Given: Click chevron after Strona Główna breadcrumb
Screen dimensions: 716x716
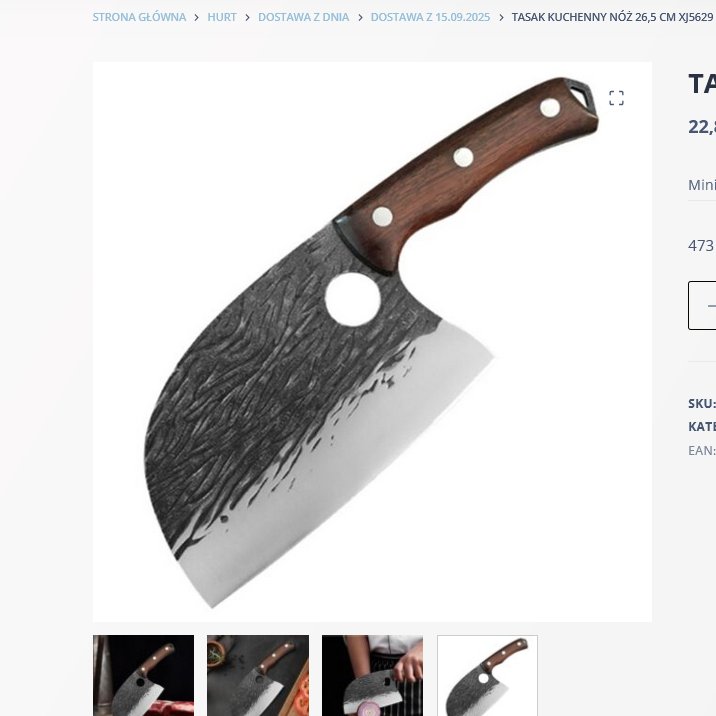Looking at the screenshot, I should point(196,18).
